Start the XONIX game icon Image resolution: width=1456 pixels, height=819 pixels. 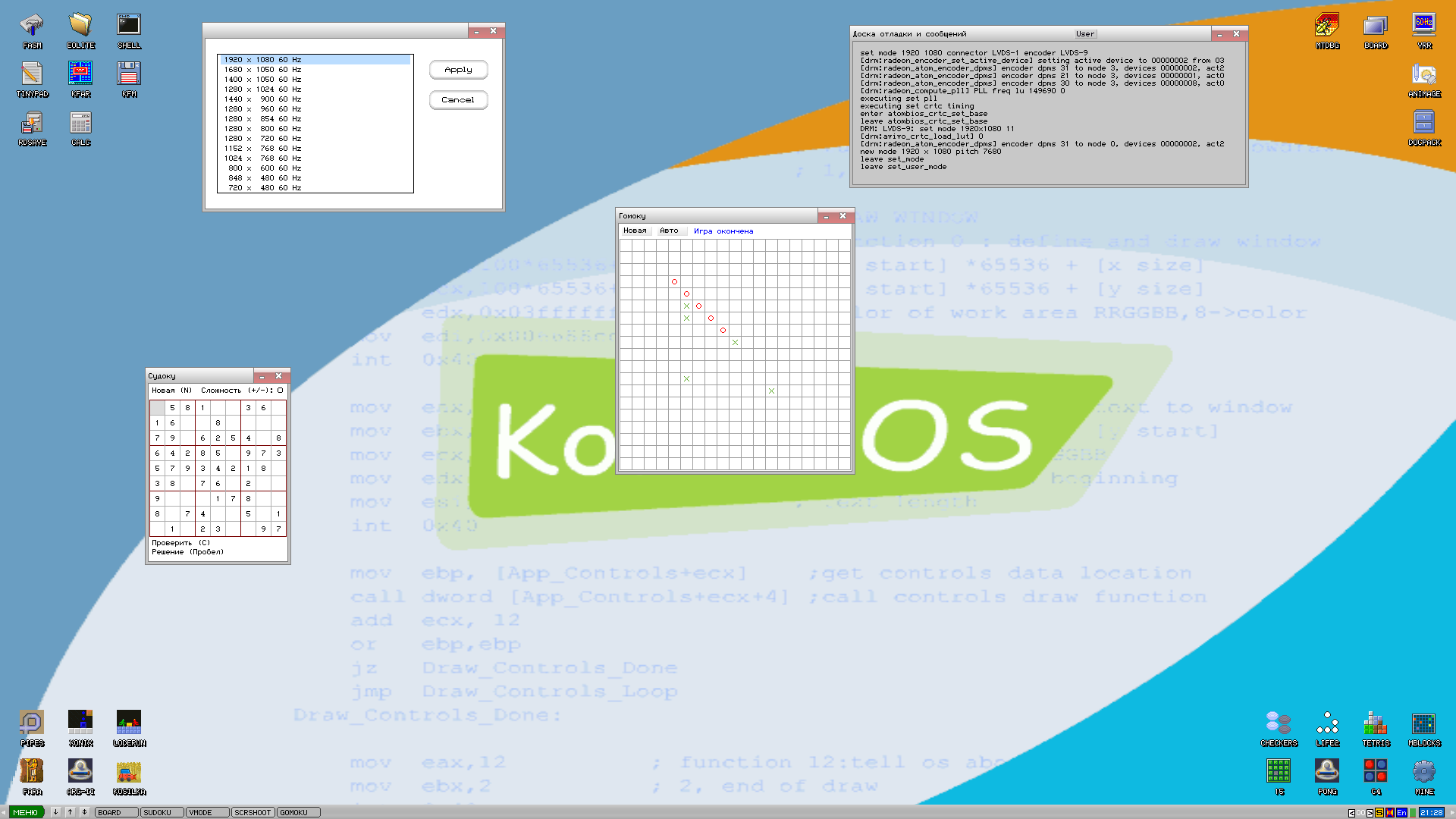[80, 729]
